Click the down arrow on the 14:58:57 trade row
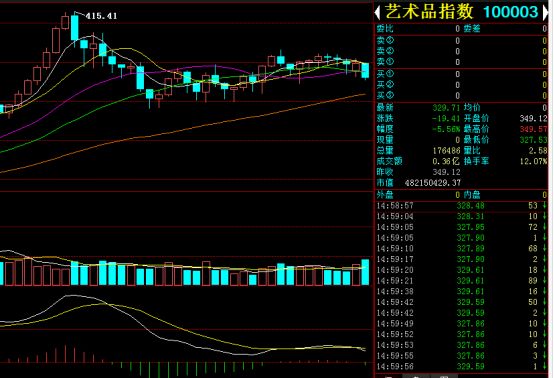Screen dimensions: 554x378 pos(544,205)
